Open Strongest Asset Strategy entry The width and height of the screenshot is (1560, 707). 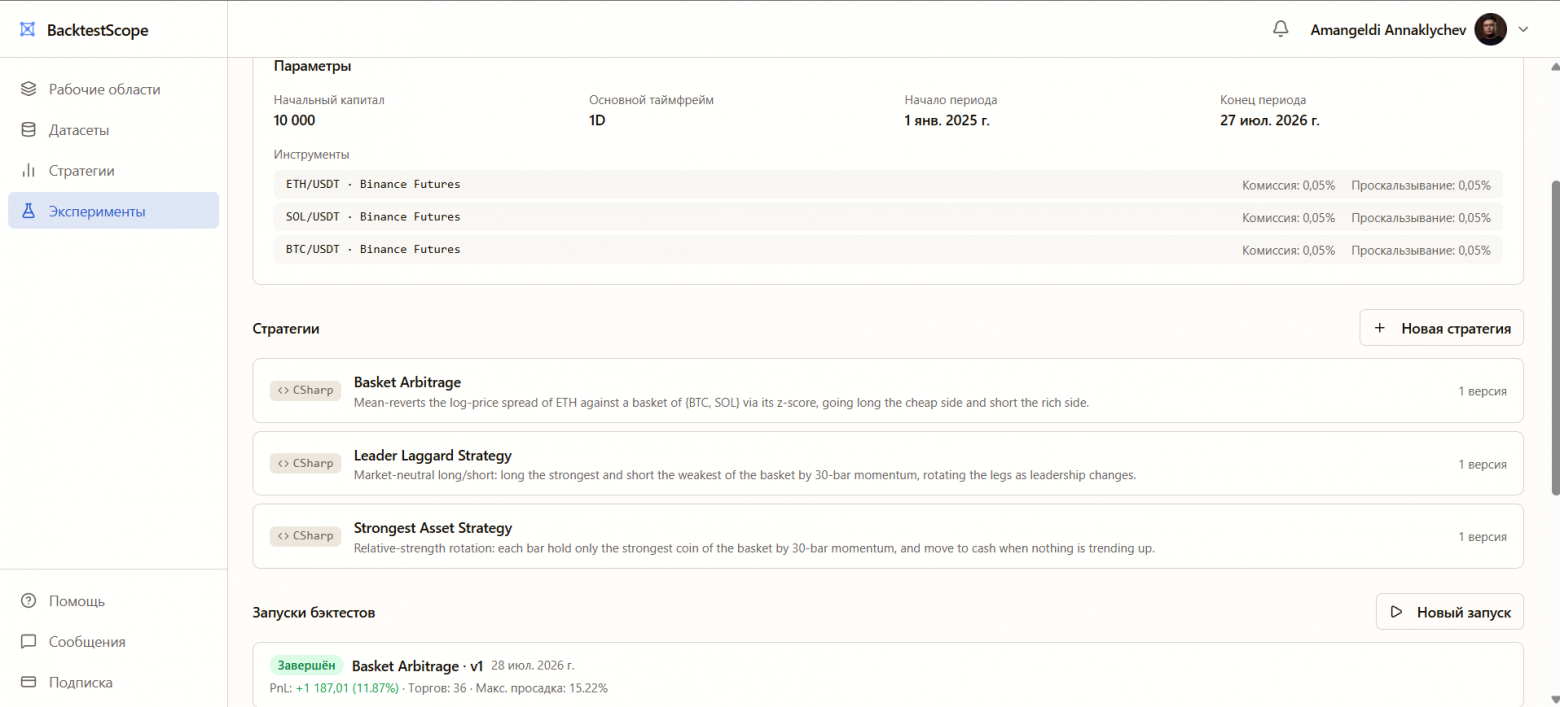pos(888,536)
